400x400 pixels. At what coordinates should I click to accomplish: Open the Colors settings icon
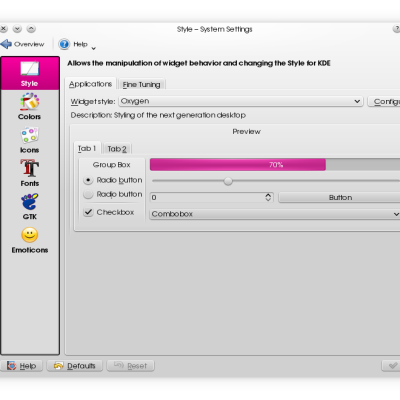tap(30, 102)
